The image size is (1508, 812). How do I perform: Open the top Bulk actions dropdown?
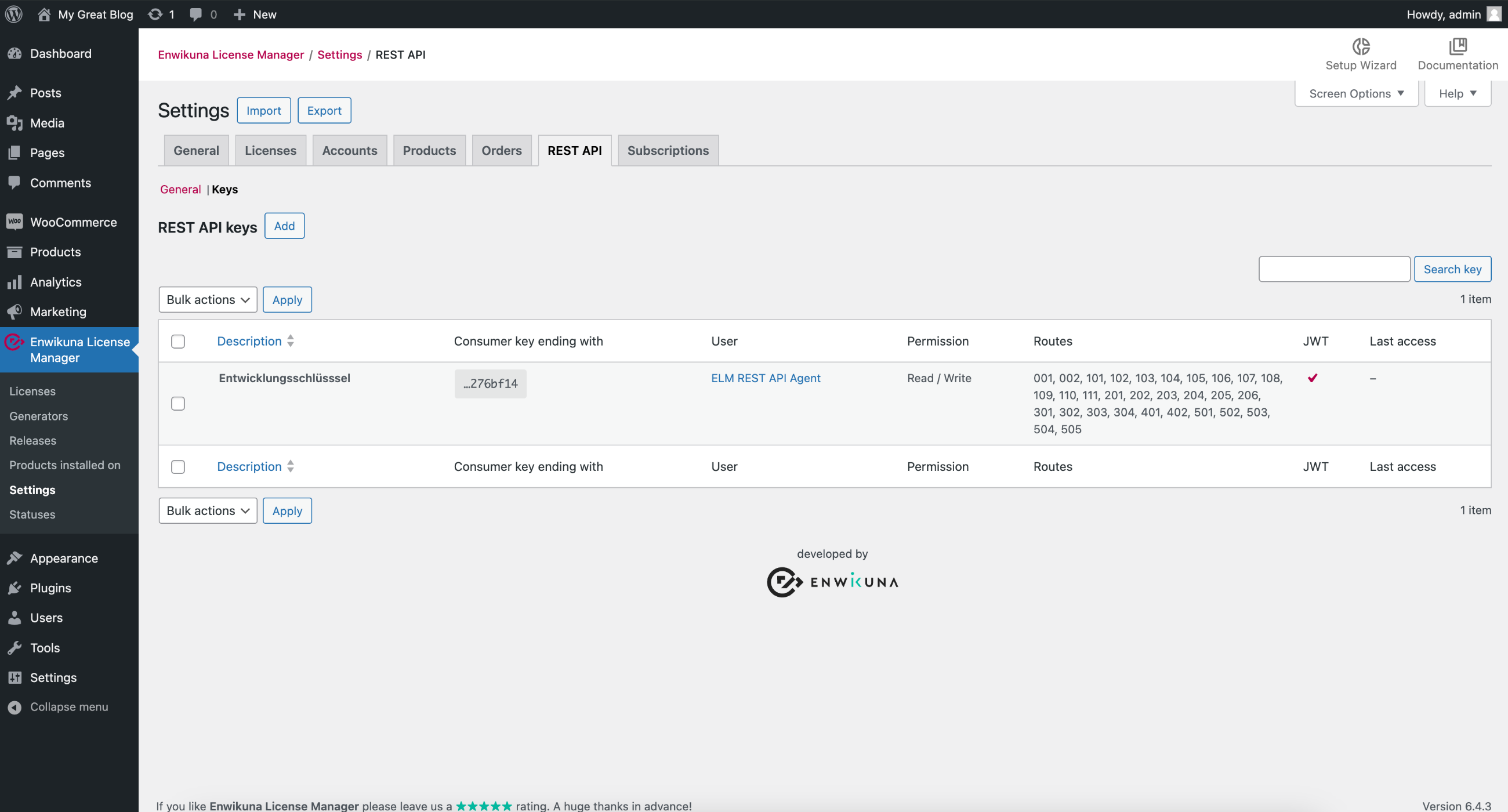(208, 299)
